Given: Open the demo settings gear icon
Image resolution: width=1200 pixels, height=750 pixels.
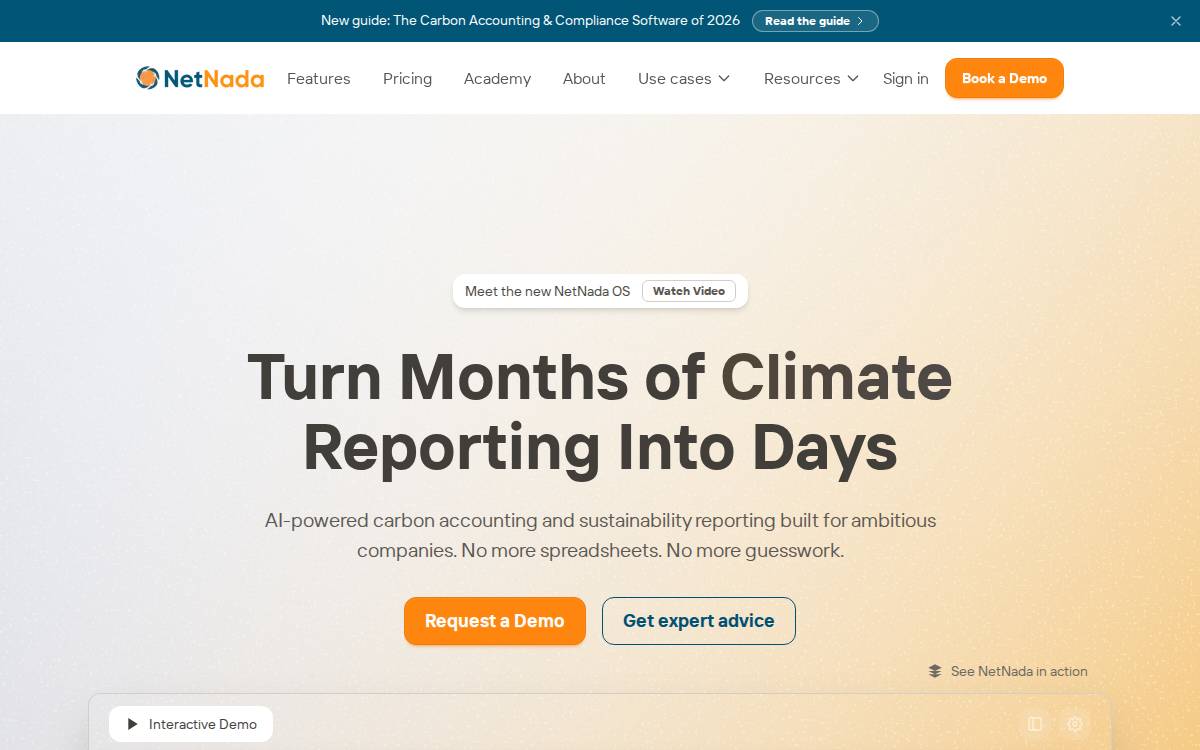Looking at the screenshot, I should (x=1075, y=724).
